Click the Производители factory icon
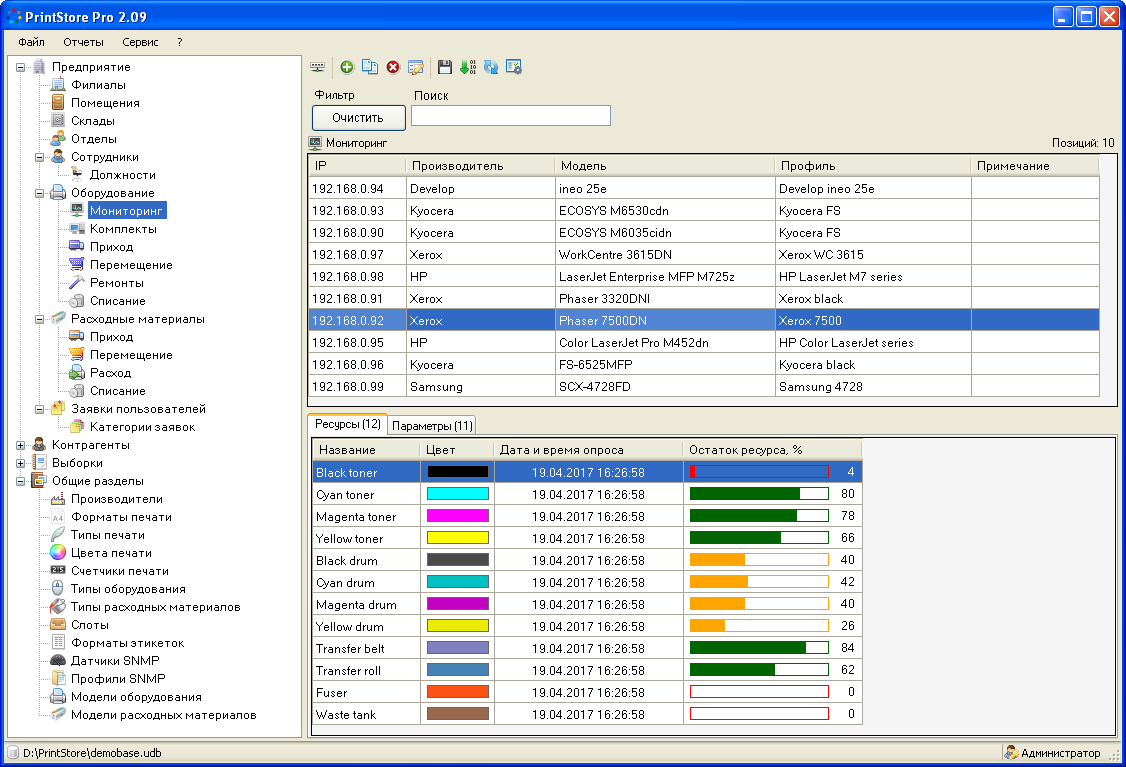The height and width of the screenshot is (767, 1126). [58, 498]
